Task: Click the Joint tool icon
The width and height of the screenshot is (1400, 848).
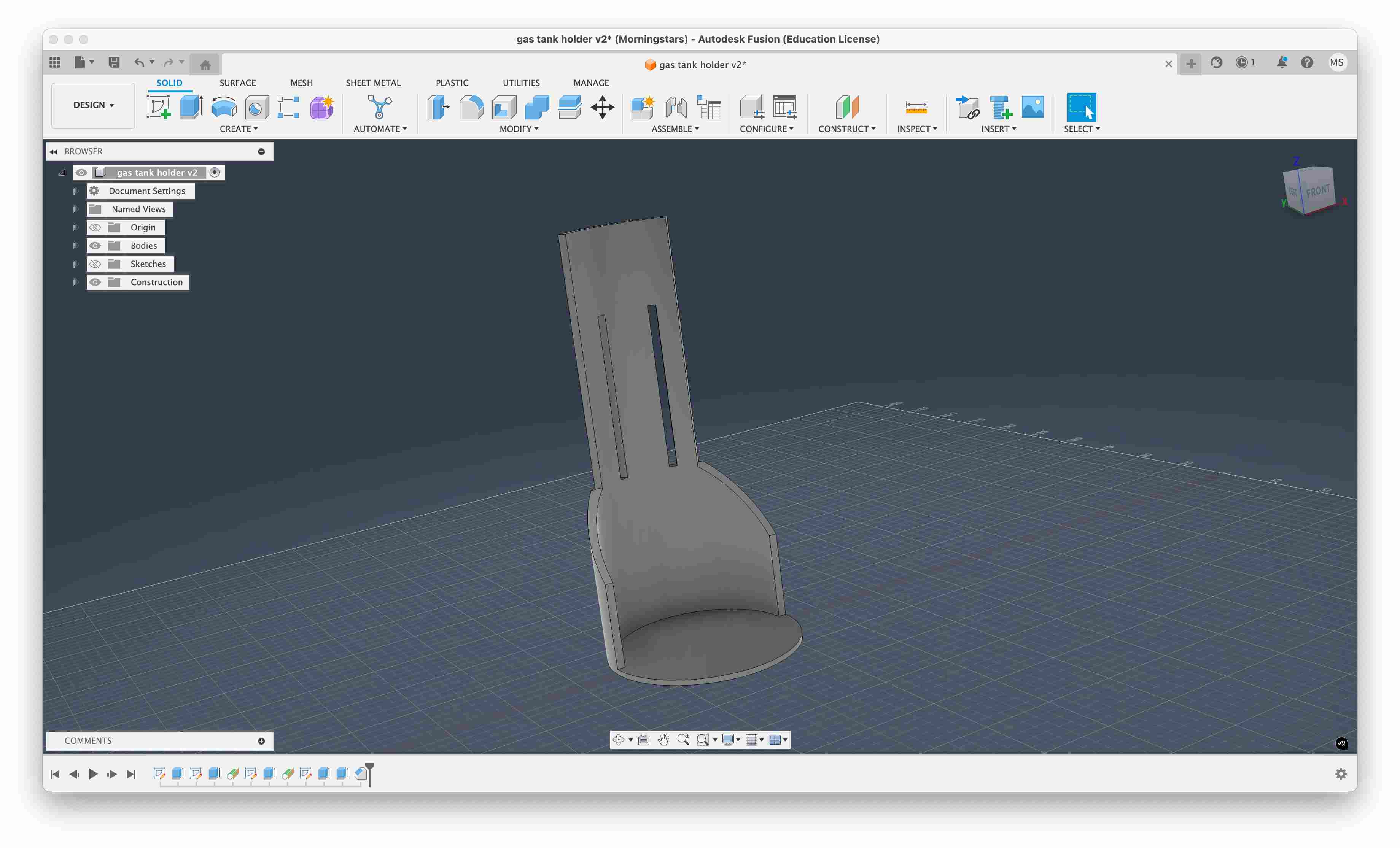Action: coord(676,107)
